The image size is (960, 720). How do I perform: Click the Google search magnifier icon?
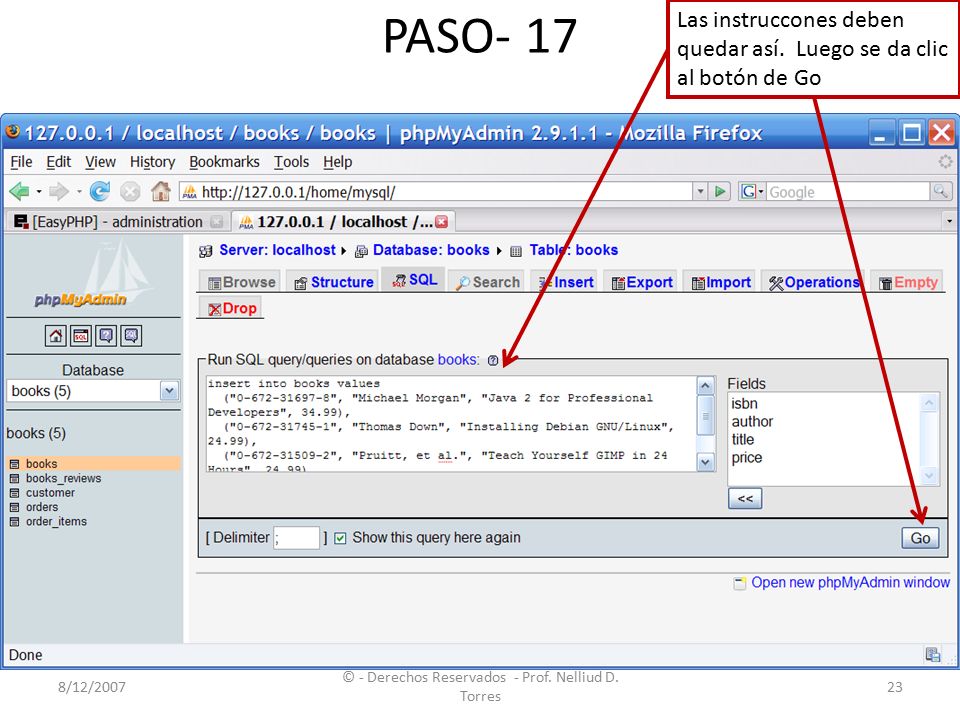939,192
